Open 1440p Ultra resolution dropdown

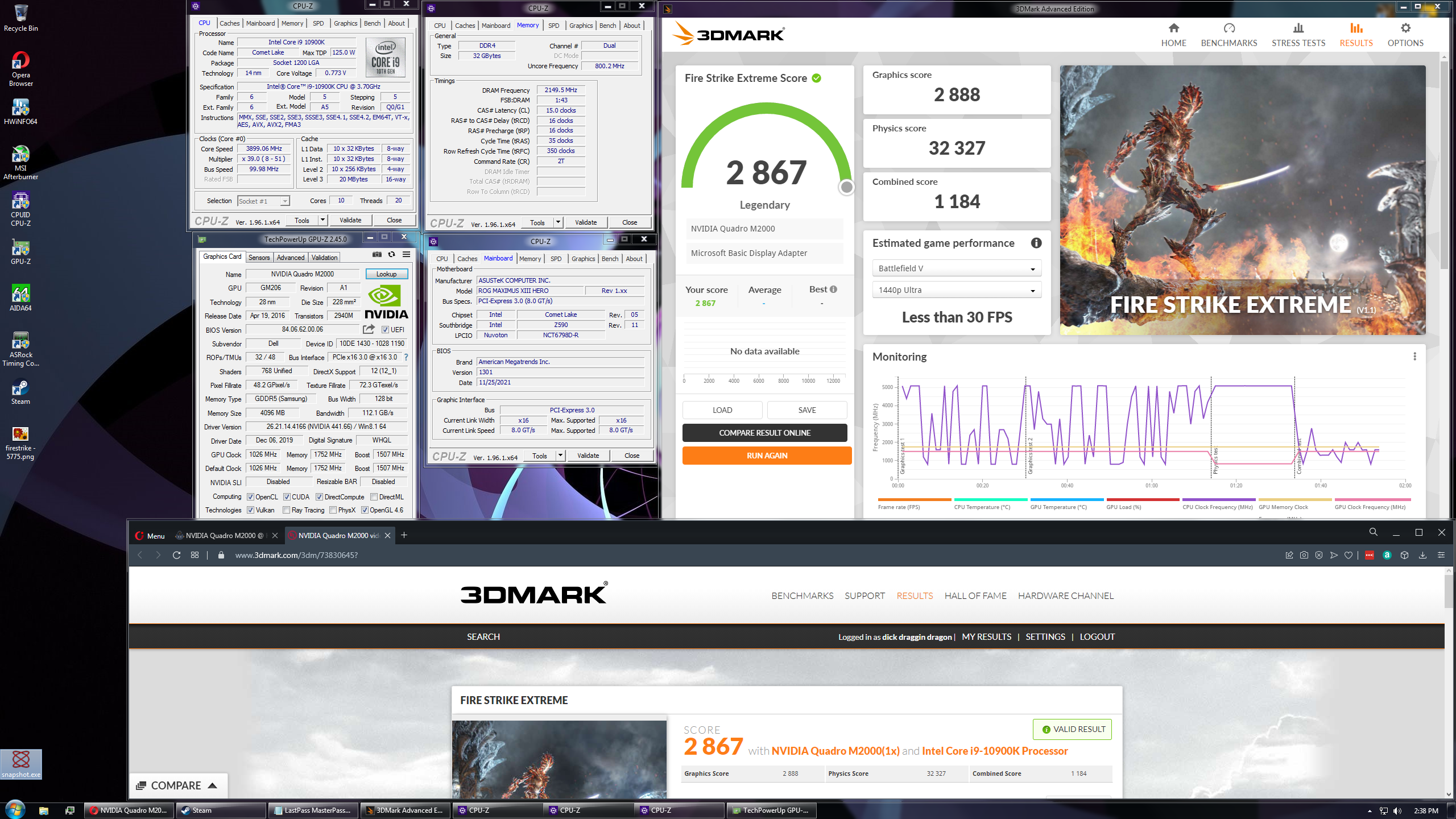[957, 290]
